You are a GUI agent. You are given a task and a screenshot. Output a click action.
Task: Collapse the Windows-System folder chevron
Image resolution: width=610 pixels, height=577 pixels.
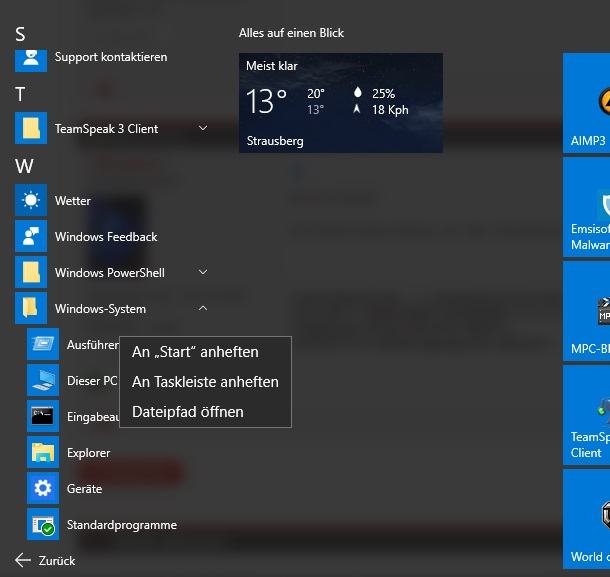[x=203, y=308]
